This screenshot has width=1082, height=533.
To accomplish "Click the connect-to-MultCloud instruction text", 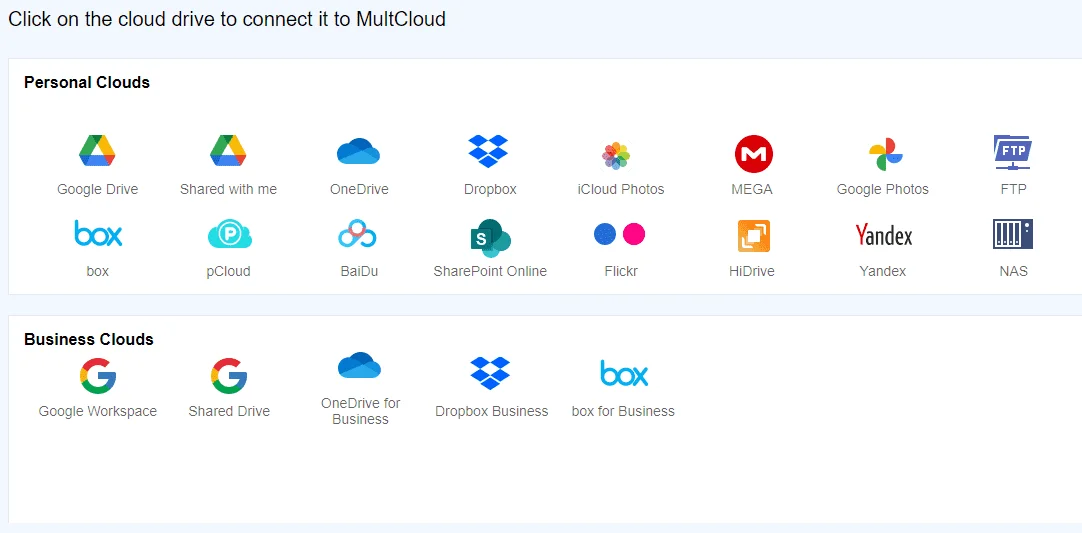I will (x=227, y=19).
